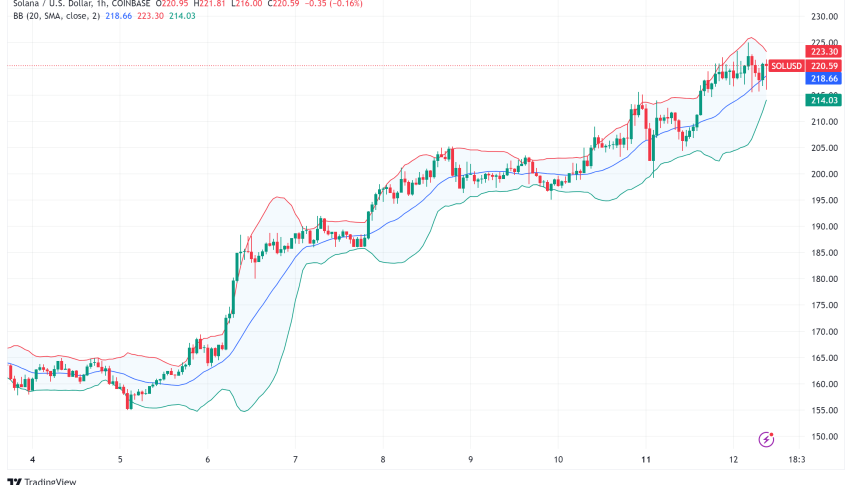The width and height of the screenshot is (852, 485).
Task: Open the BB (20, SMA, close, 2) indicator legend
Action: pyautogui.click(x=57, y=16)
